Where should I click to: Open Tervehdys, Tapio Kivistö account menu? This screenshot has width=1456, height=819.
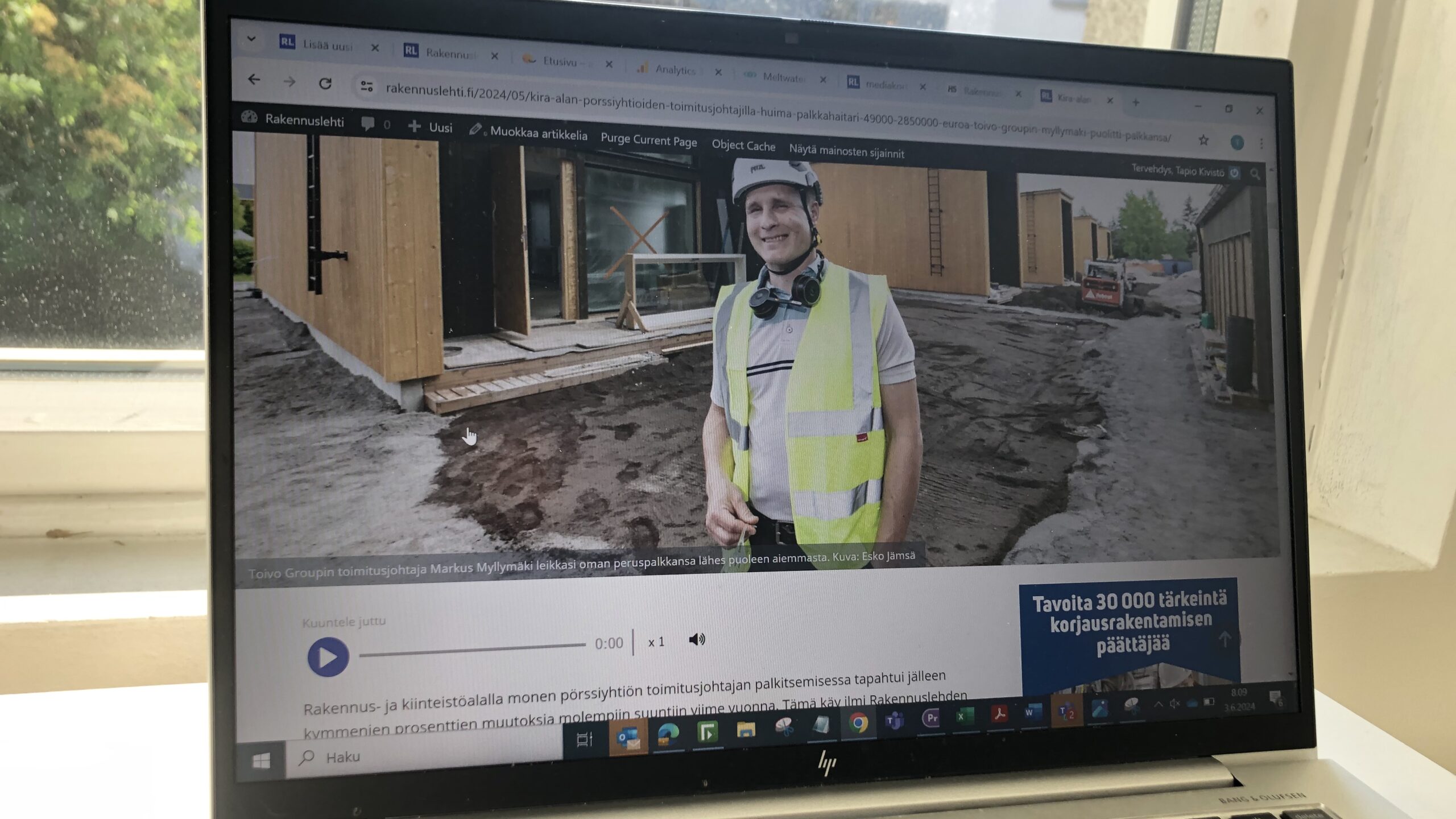(1185, 171)
